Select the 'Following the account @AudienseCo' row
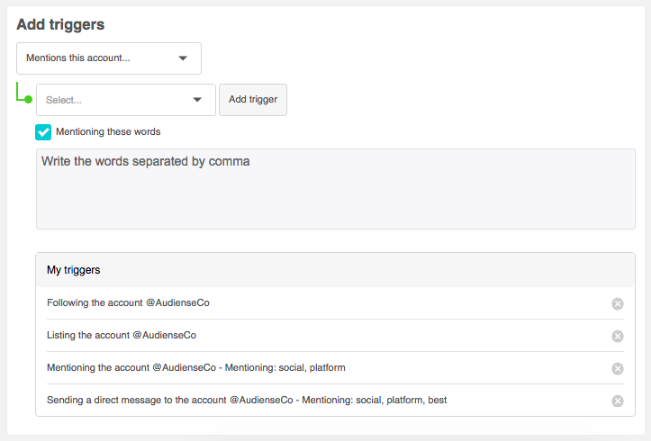Viewport: 651px width, 441px height. pyautogui.click(x=335, y=303)
